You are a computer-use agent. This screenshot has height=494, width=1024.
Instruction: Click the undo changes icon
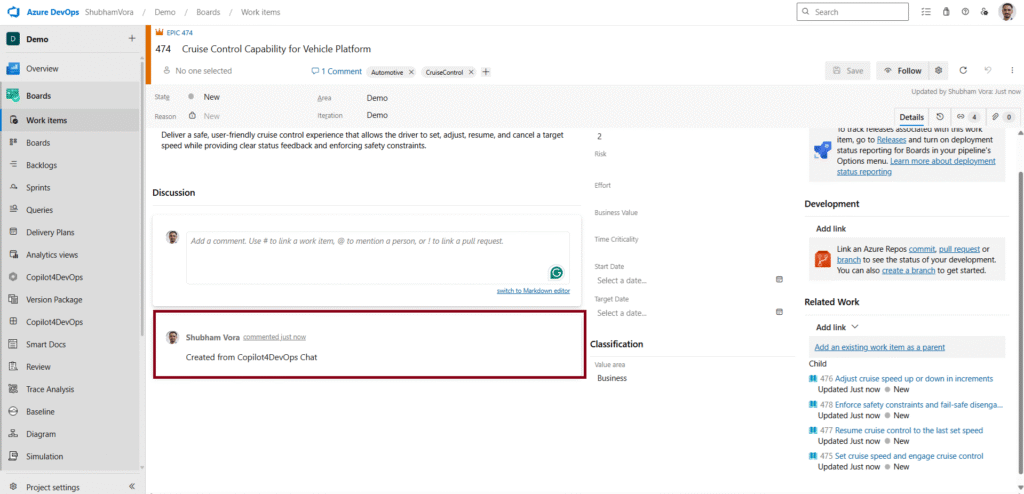coord(988,71)
